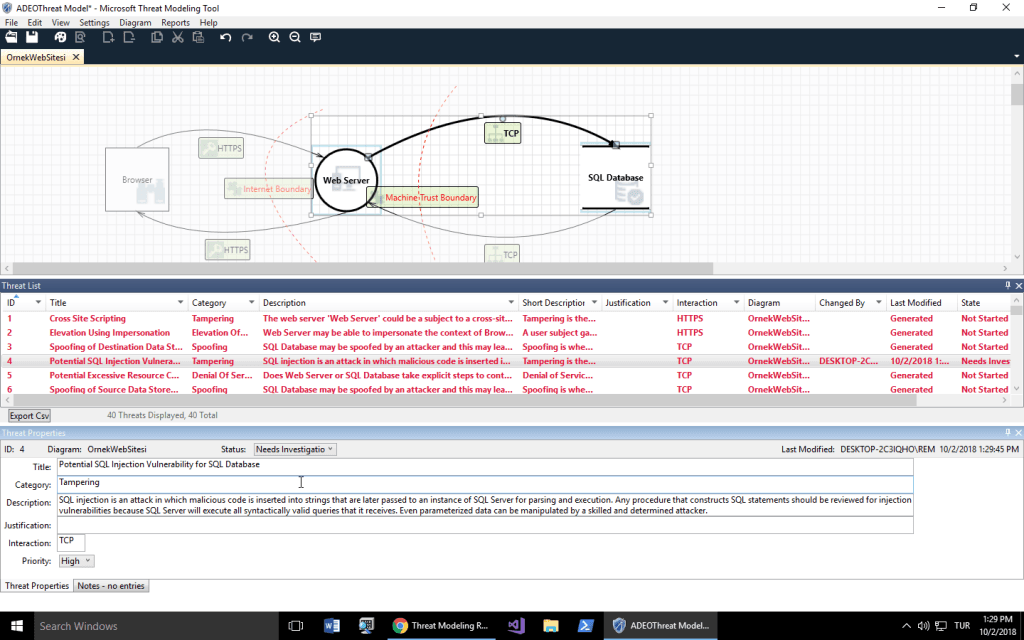
Task: Open the Help menu
Action: click(x=208, y=22)
